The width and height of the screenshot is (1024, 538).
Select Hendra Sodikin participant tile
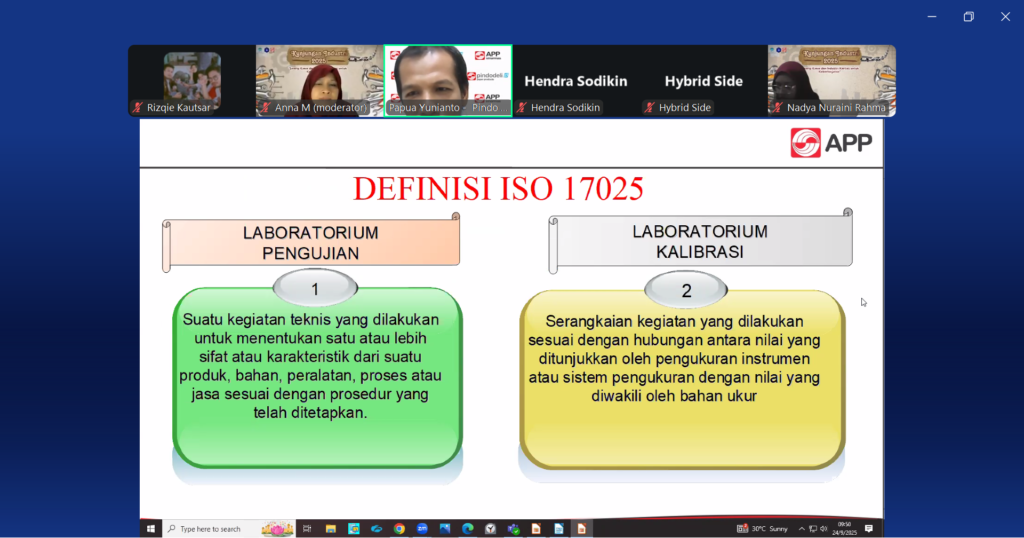(x=576, y=80)
